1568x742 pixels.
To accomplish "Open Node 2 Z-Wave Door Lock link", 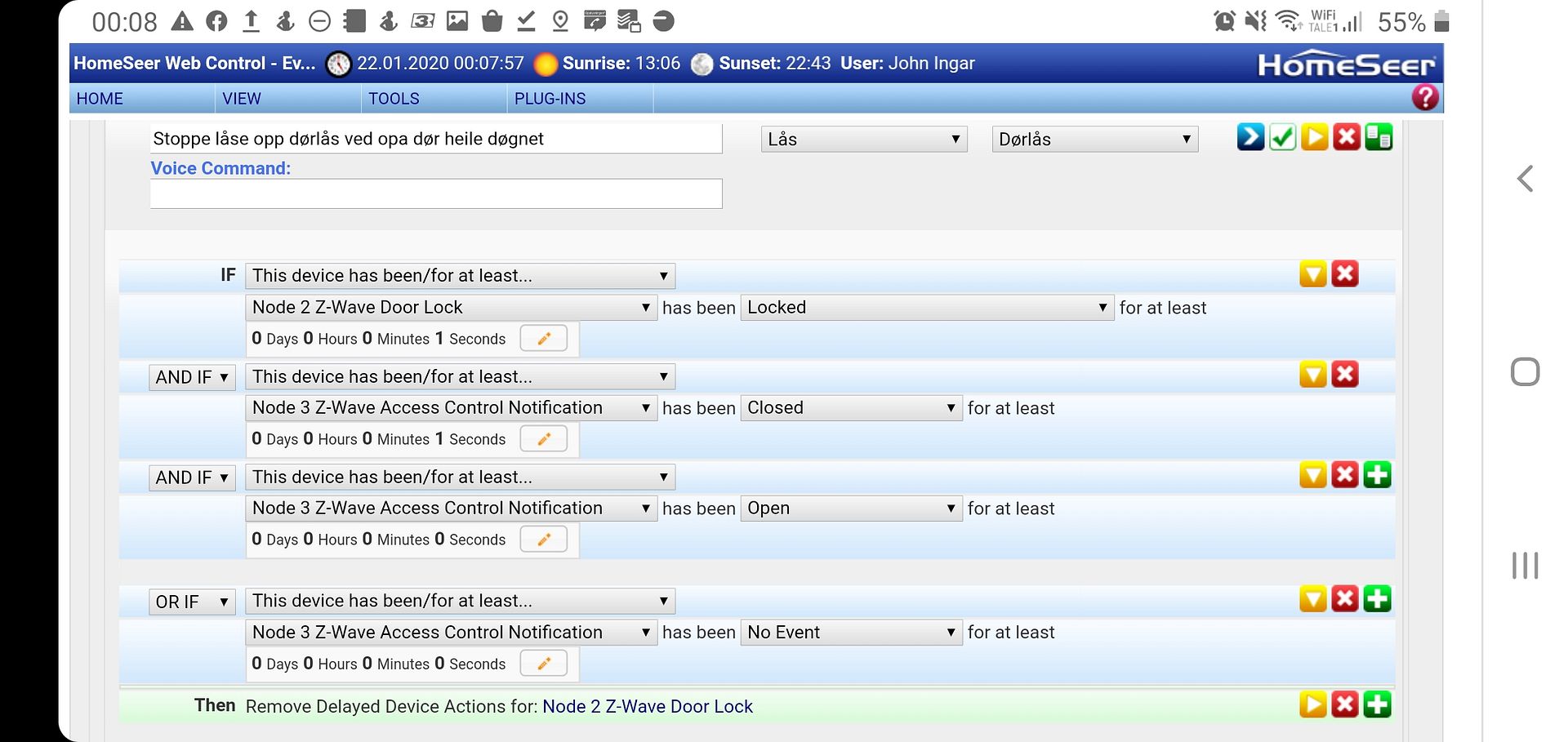I will coord(648,706).
